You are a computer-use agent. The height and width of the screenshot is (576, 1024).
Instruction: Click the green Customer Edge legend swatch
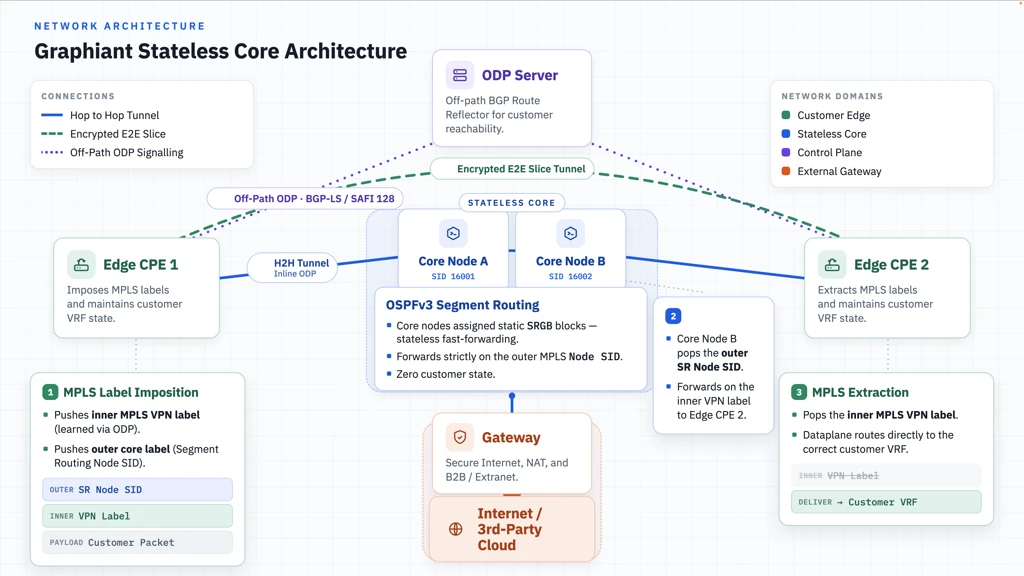(786, 115)
